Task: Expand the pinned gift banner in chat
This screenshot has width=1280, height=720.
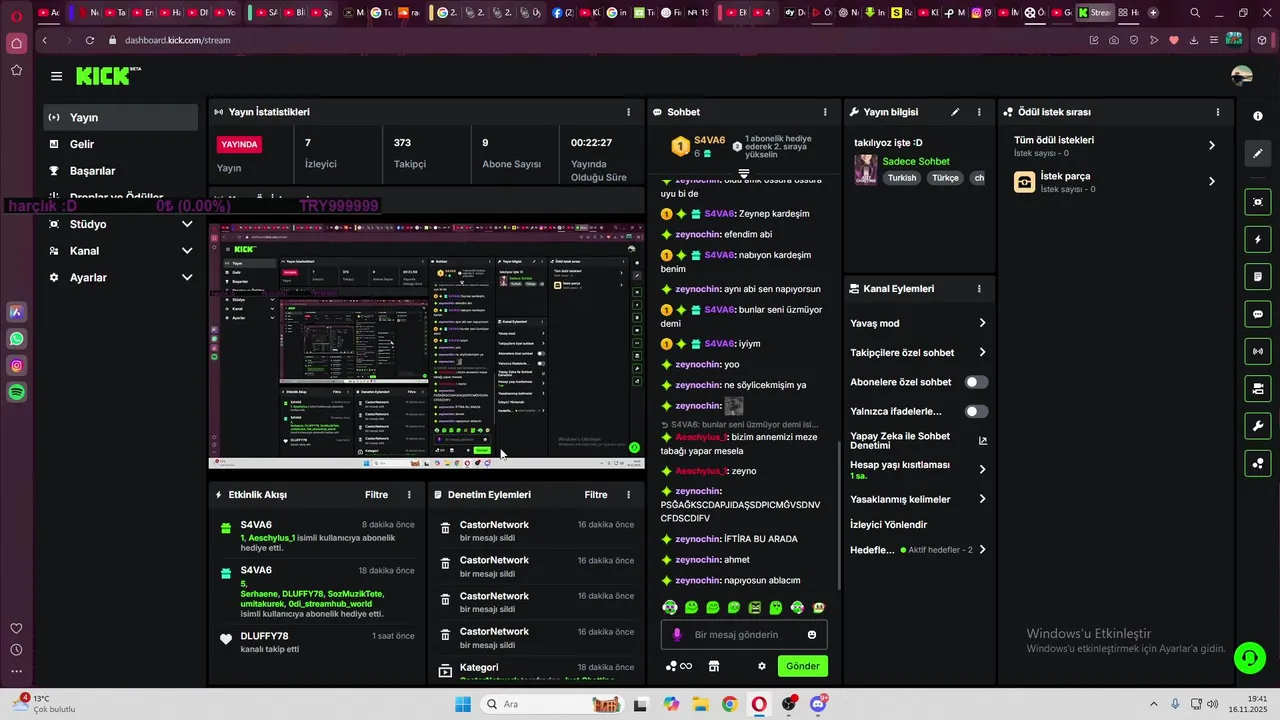Action: point(743,173)
